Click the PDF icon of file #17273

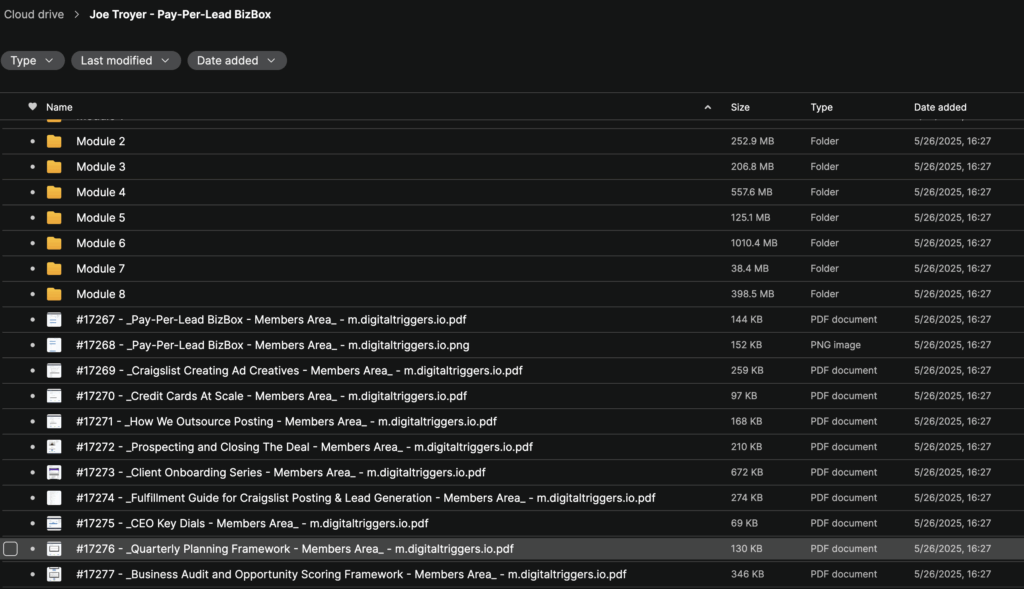point(54,472)
